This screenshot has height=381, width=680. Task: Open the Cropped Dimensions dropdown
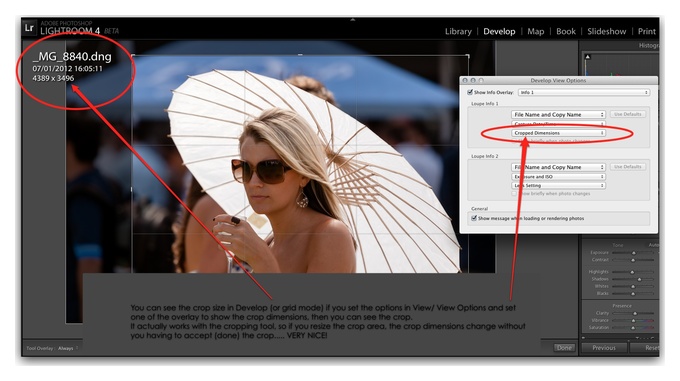[558, 133]
